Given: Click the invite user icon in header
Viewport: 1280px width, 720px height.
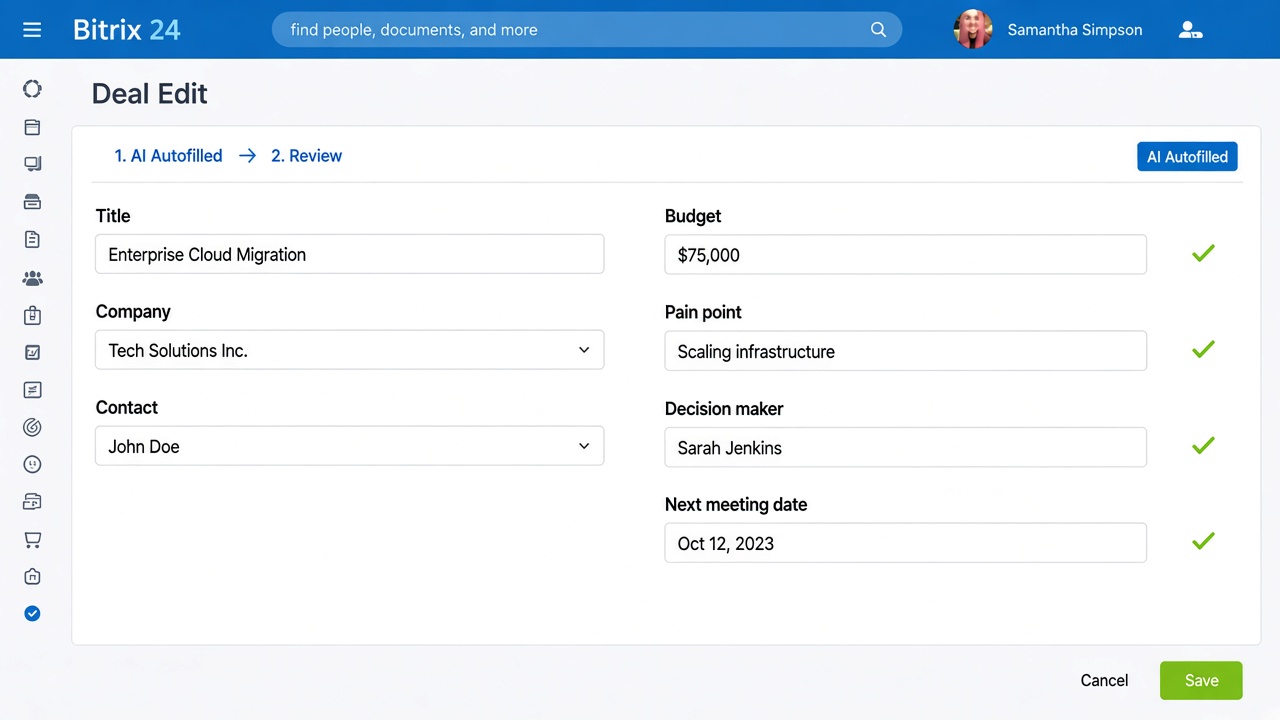Looking at the screenshot, I should tap(1190, 30).
